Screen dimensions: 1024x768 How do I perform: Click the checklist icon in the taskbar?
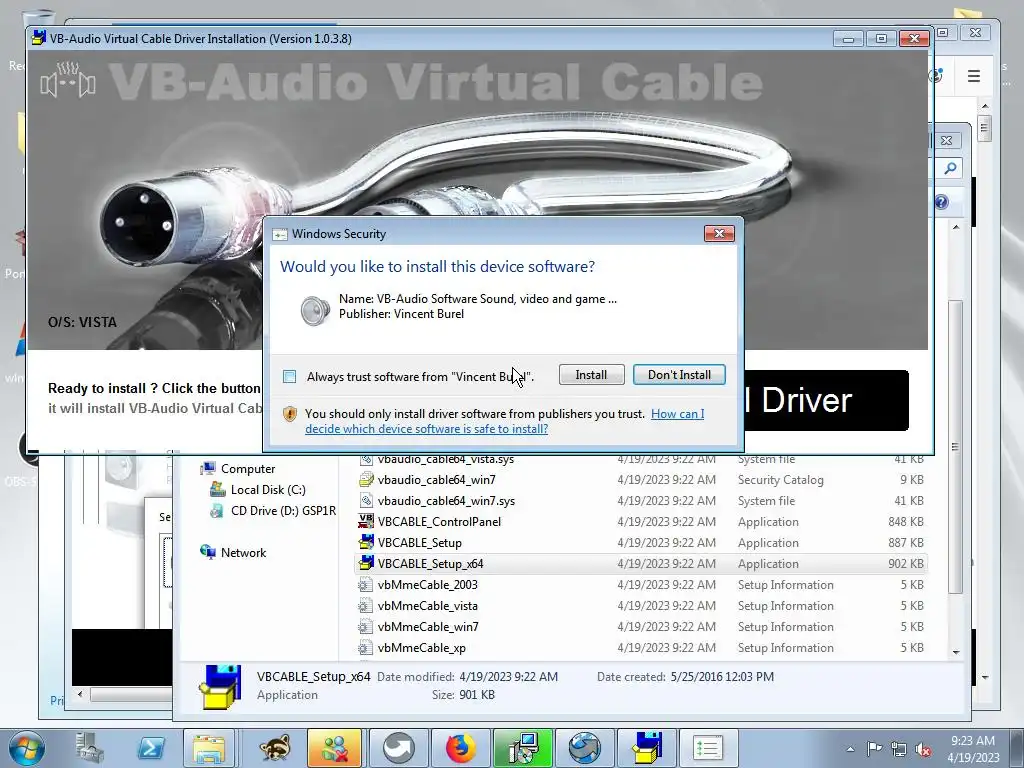707,748
